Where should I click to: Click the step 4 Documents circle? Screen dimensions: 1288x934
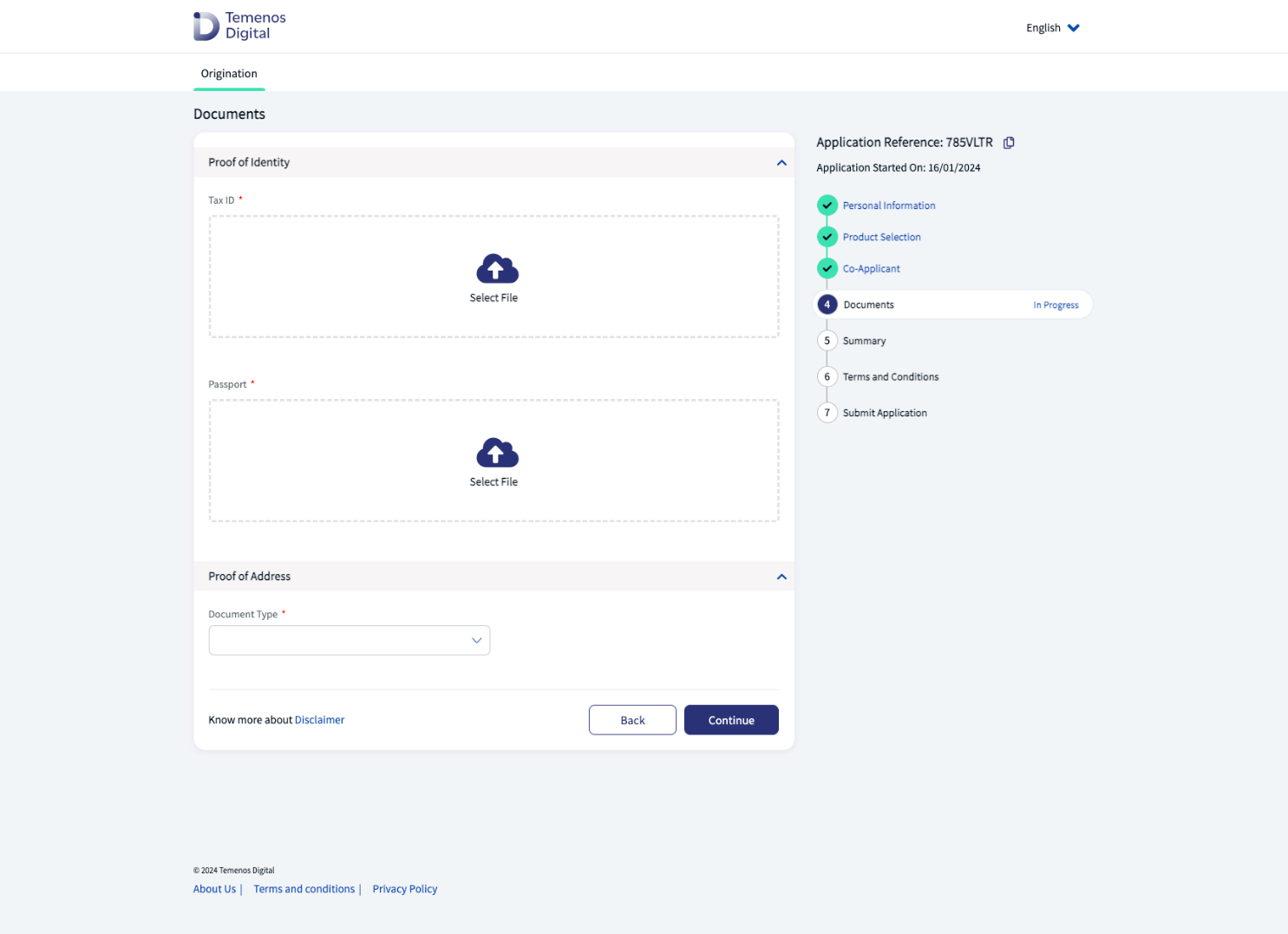click(827, 305)
